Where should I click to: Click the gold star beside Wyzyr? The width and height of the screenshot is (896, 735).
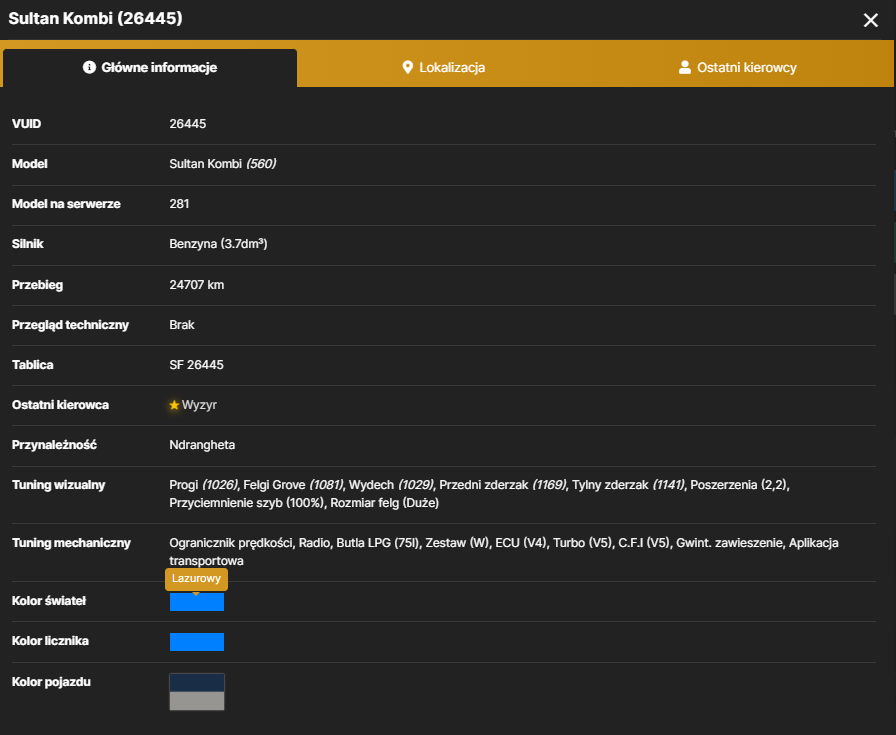pyautogui.click(x=174, y=405)
